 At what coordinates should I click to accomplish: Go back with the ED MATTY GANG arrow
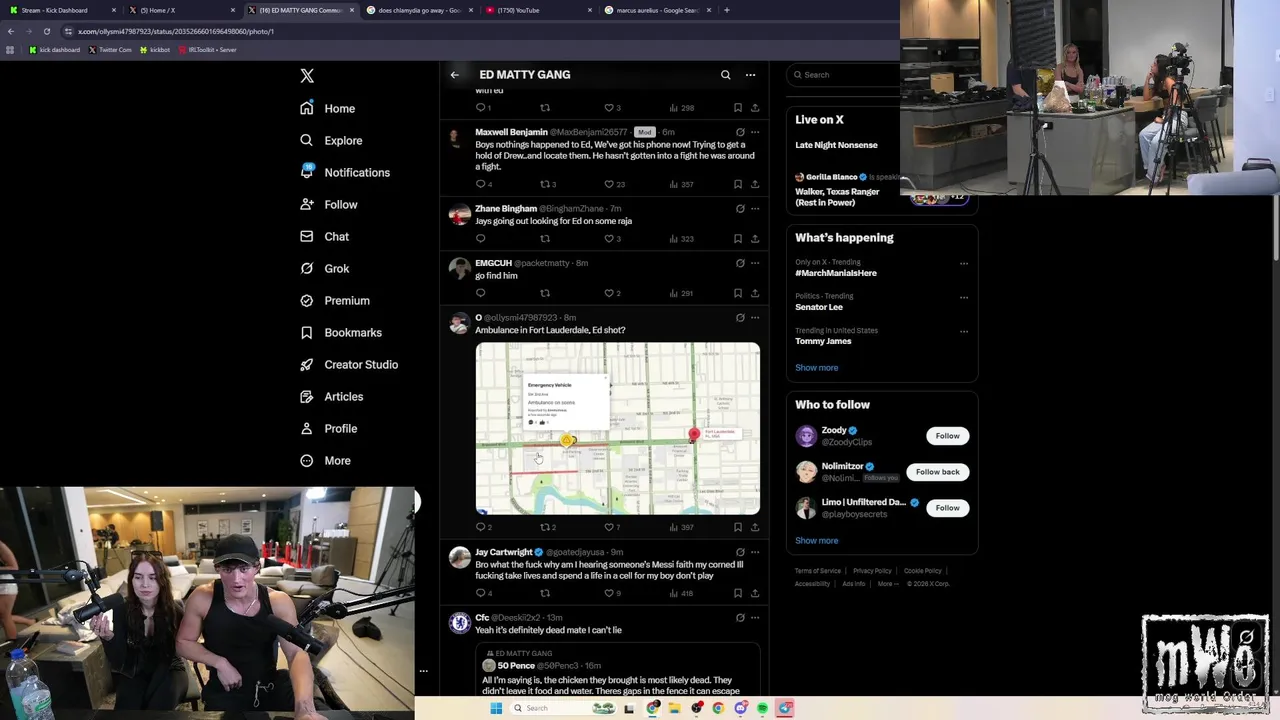[454, 74]
